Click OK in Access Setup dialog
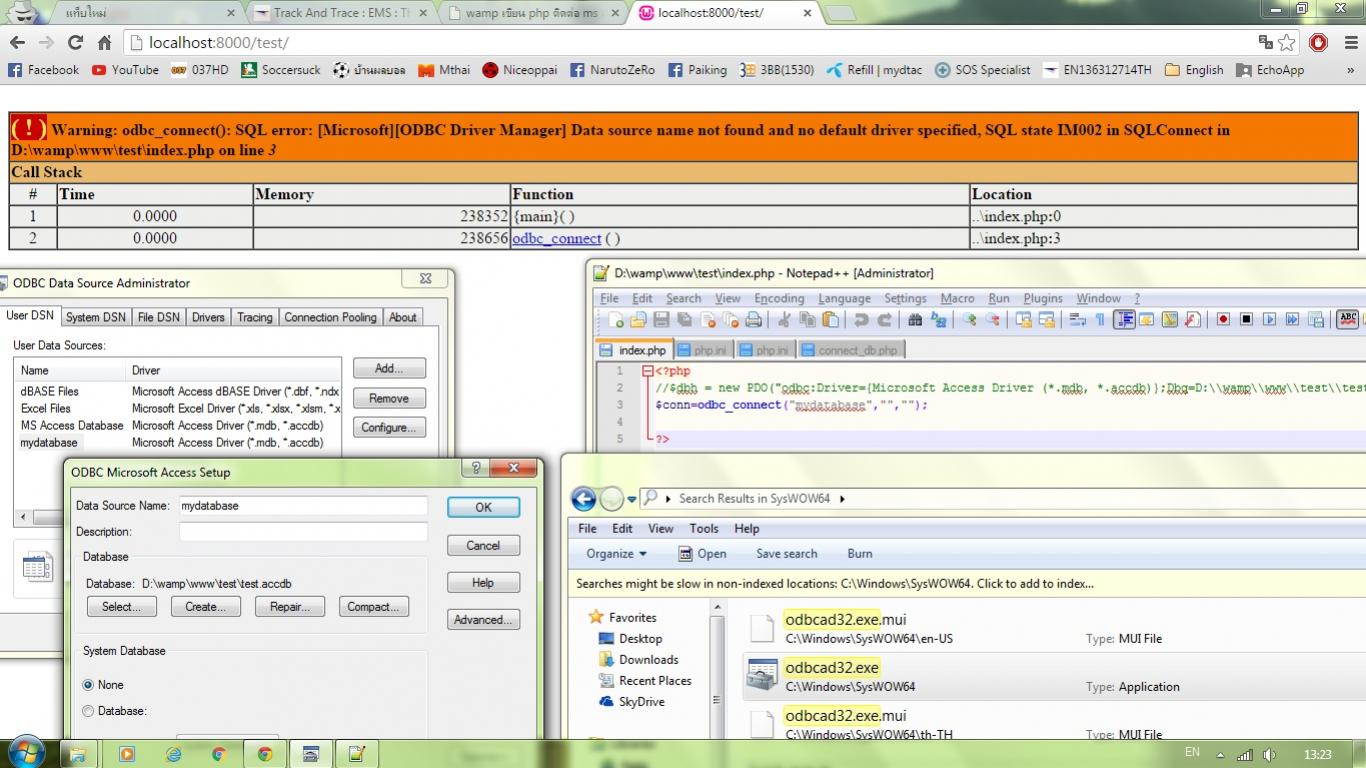This screenshot has height=768, width=1366. coord(483,507)
